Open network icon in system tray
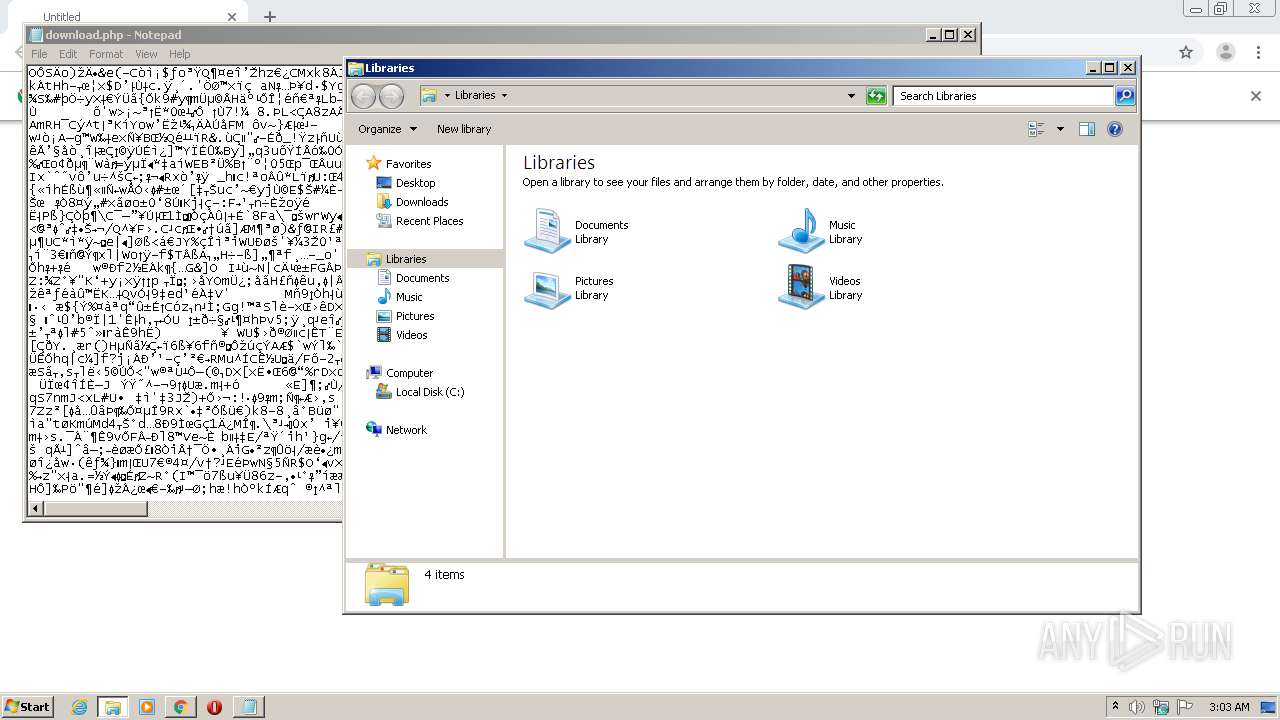This screenshot has height=720, width=1280. 1162,707
